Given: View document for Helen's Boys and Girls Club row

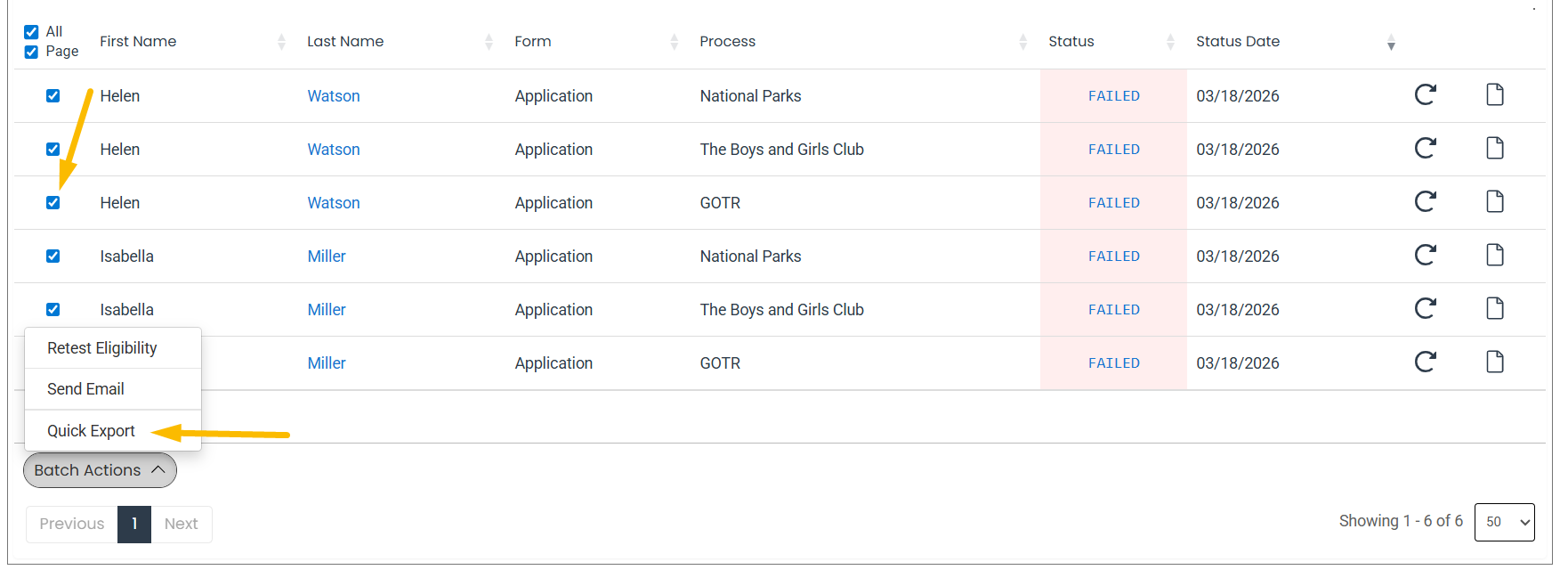Looking at the screenshot, I should click(1495, 148).
